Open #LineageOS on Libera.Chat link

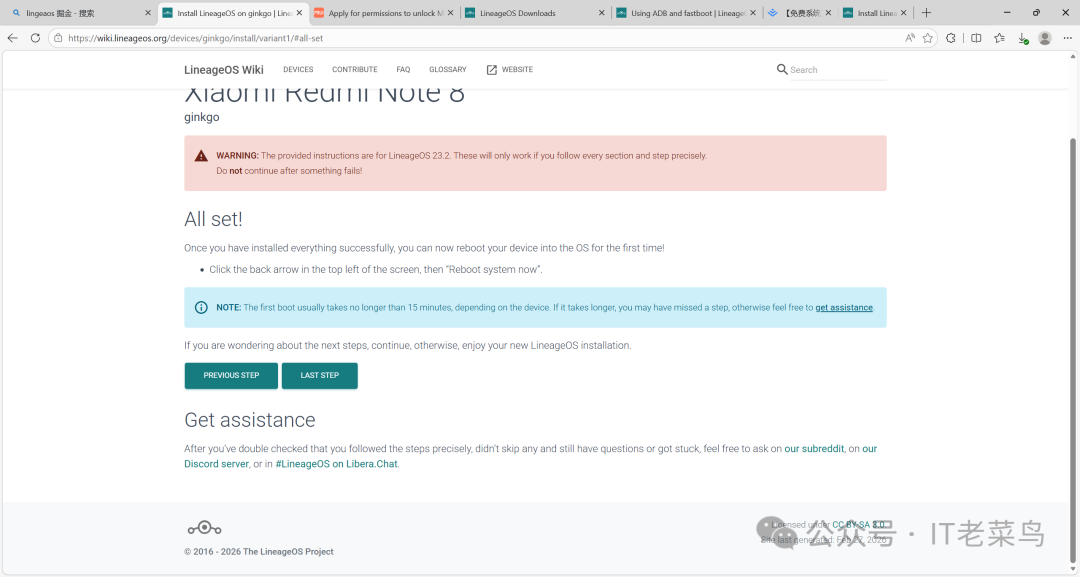pos(336,464)
